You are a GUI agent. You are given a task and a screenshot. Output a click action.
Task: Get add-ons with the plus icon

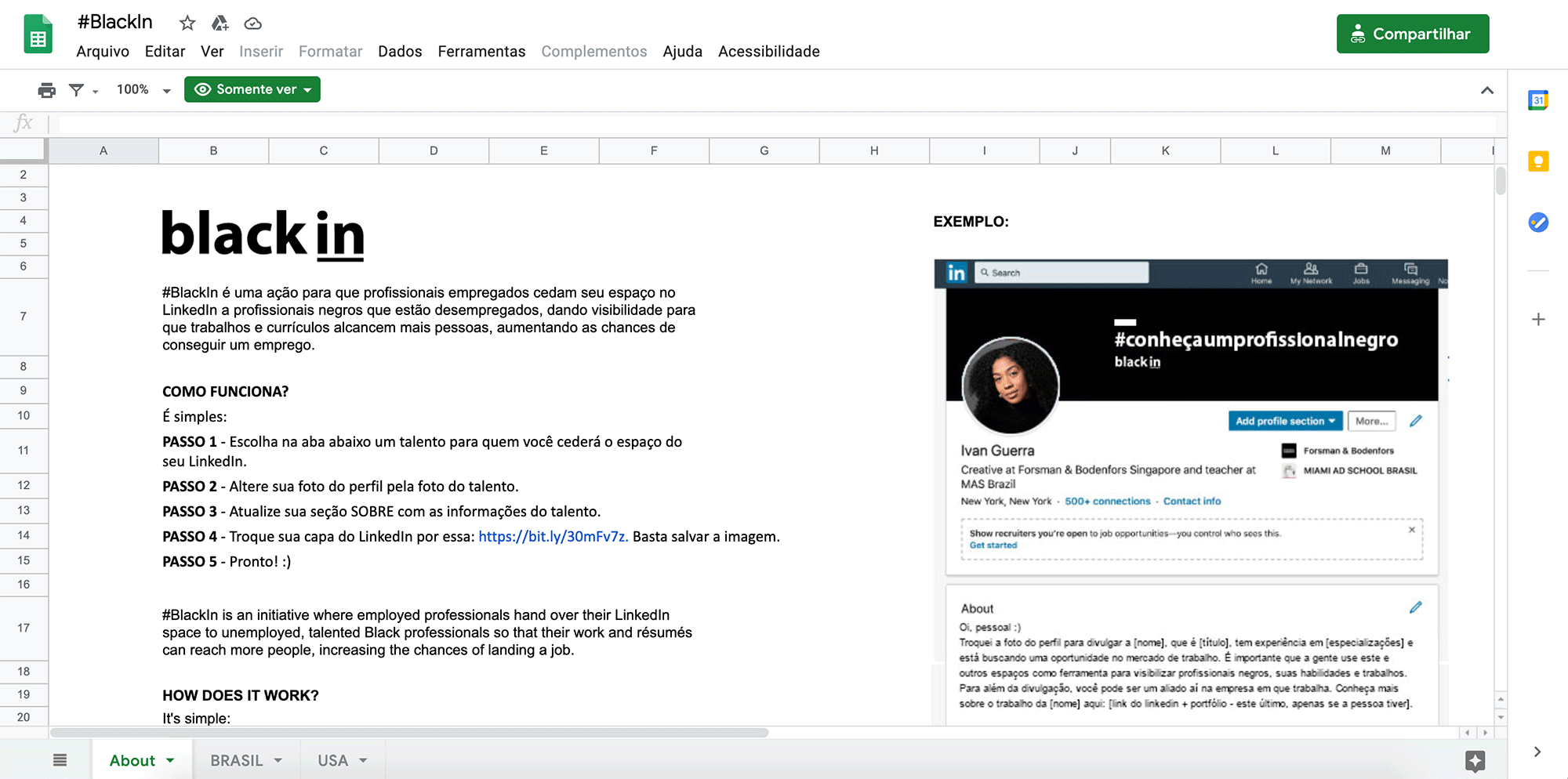click(x=1538, y=319)
